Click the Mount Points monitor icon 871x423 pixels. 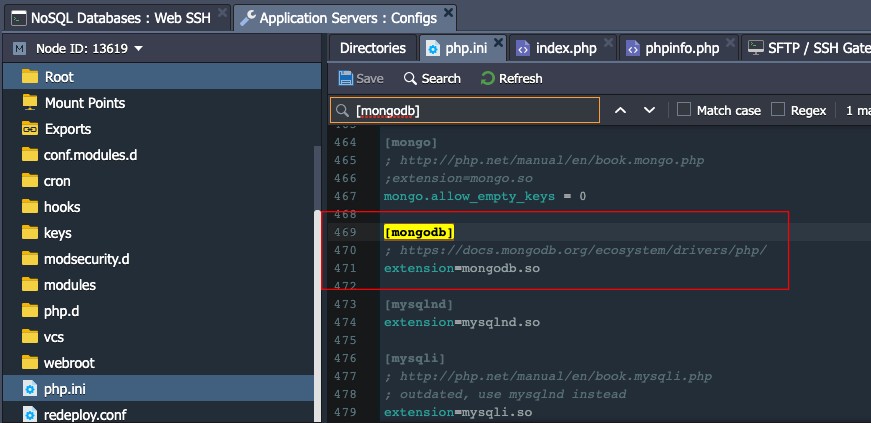click(x=30, y=103)
